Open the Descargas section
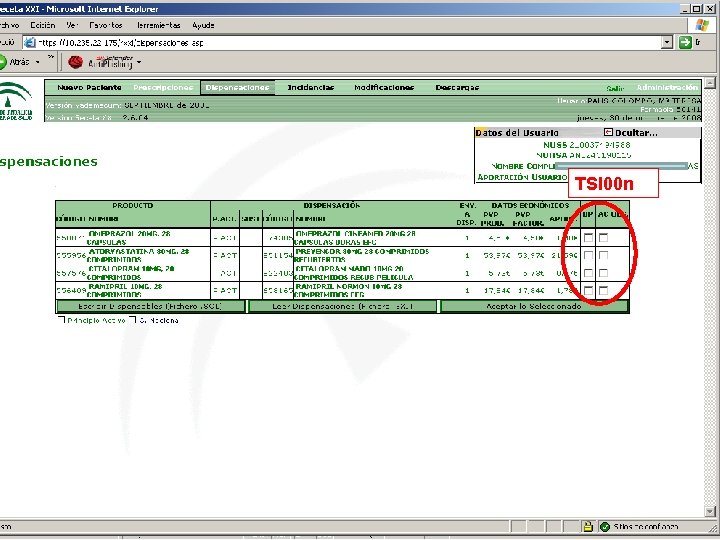Image resolution: width=720 pixels, height=540 pixels. [x=457, y=87]
